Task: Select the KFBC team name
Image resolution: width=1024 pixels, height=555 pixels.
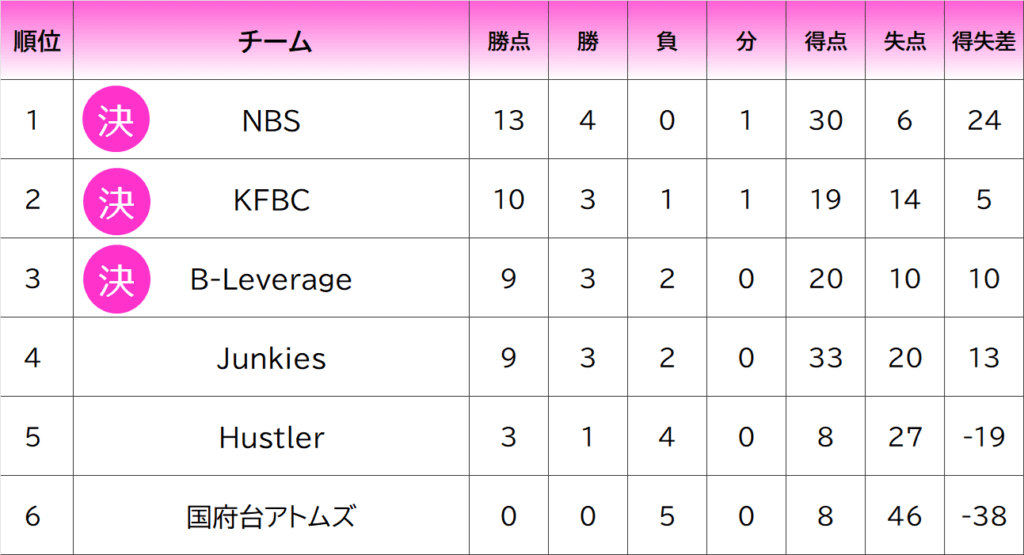Action: coord(271,200)
